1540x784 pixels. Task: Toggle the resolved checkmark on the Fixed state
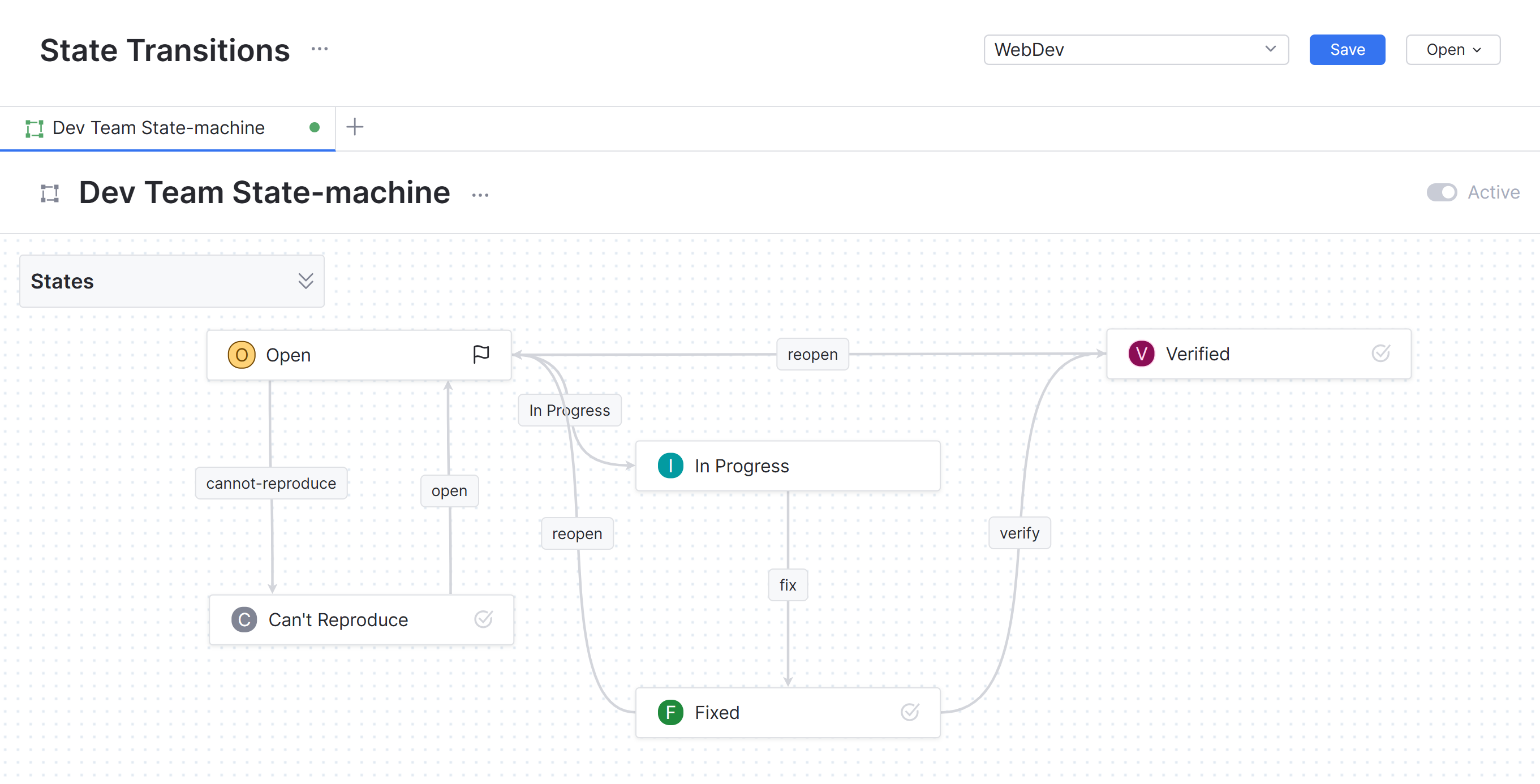[x=909, y=712]
